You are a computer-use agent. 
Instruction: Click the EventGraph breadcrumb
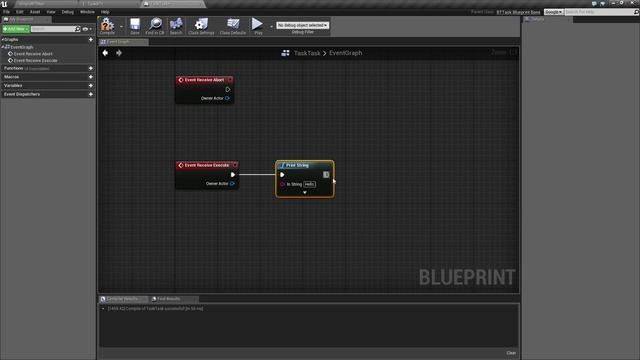(345, 53)
